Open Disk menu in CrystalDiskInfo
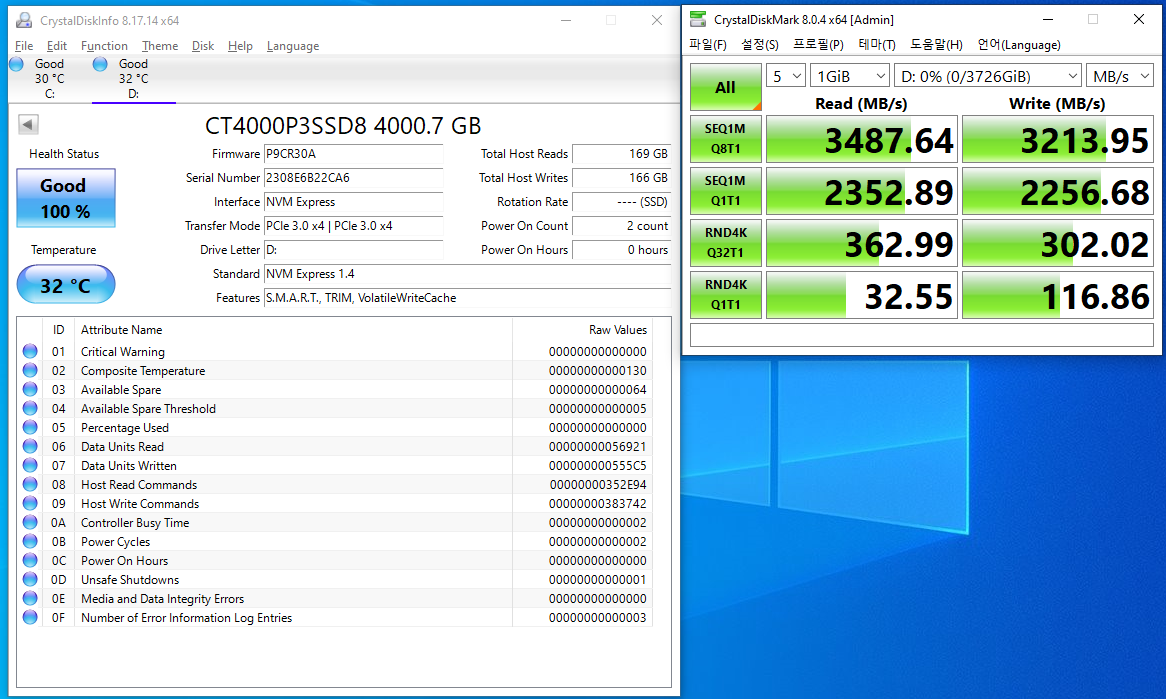The width and height of the screenshot is (1166, 699). (202, 46)
